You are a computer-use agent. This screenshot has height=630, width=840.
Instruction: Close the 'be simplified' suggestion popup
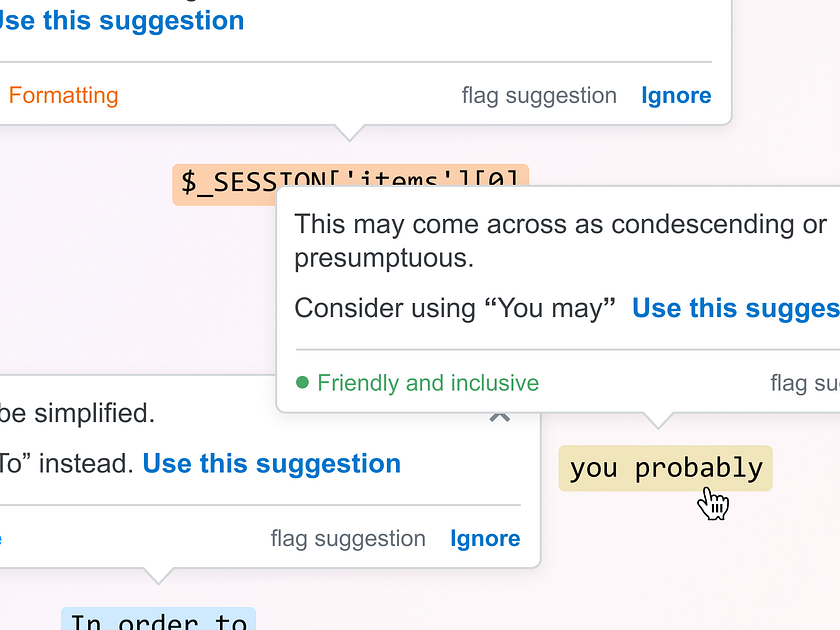point(500,416)
